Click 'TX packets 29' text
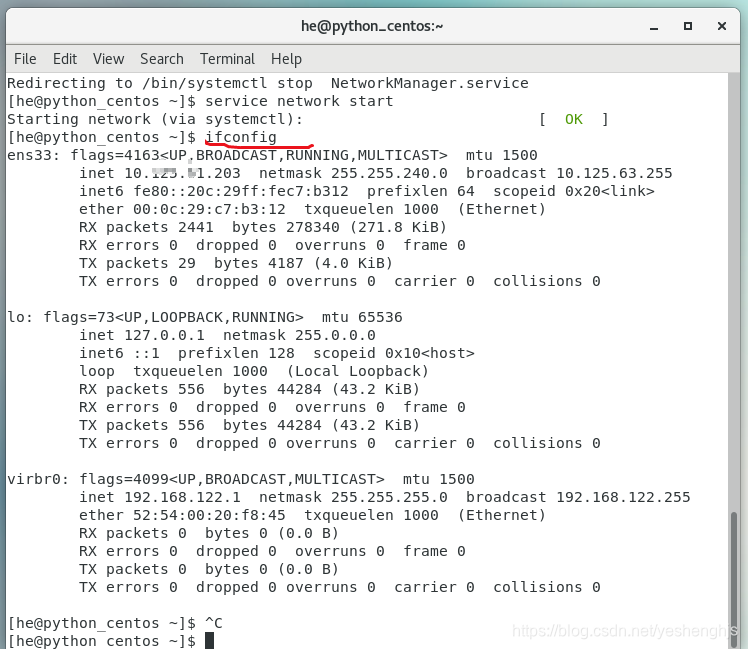748x649 pixels. [x=137, y=263]
